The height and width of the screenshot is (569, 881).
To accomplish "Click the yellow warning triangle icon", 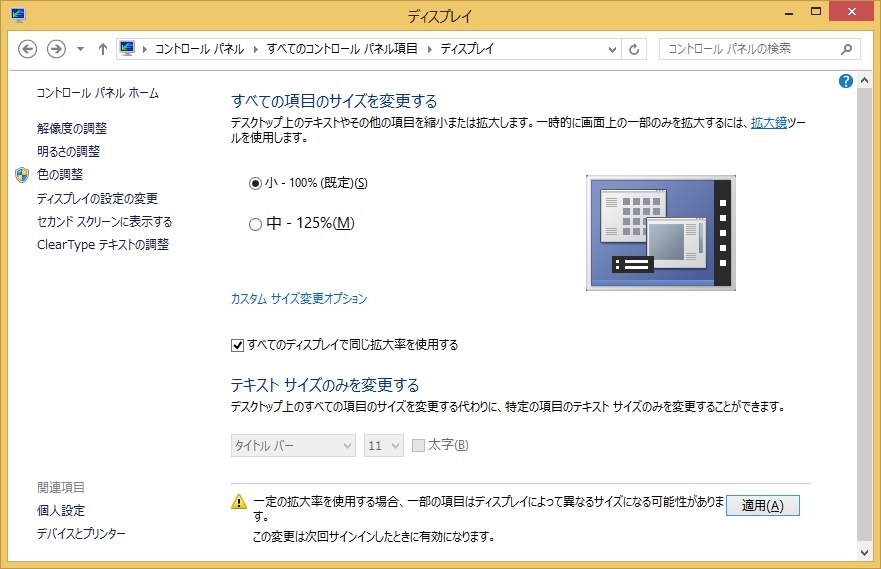I will click(239, 502).
